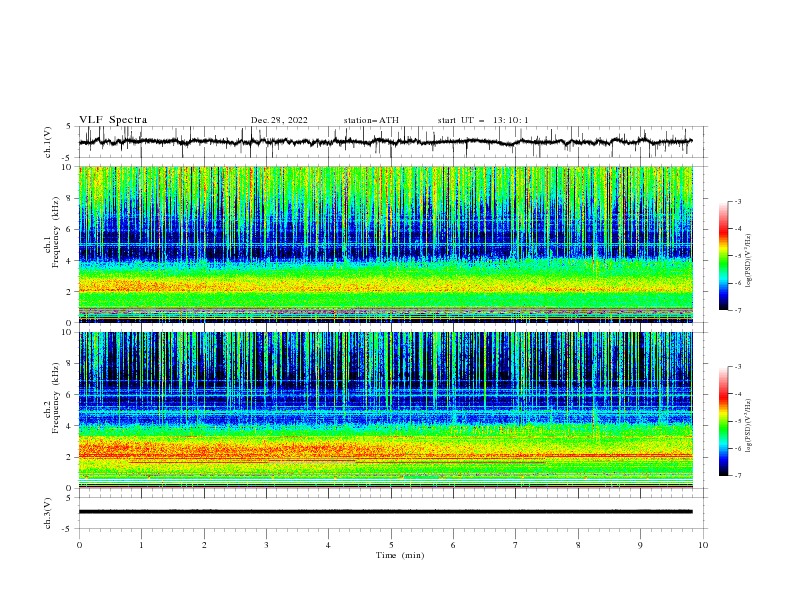Click the ch.1 voltage waveform trace

tap(385, 142)
